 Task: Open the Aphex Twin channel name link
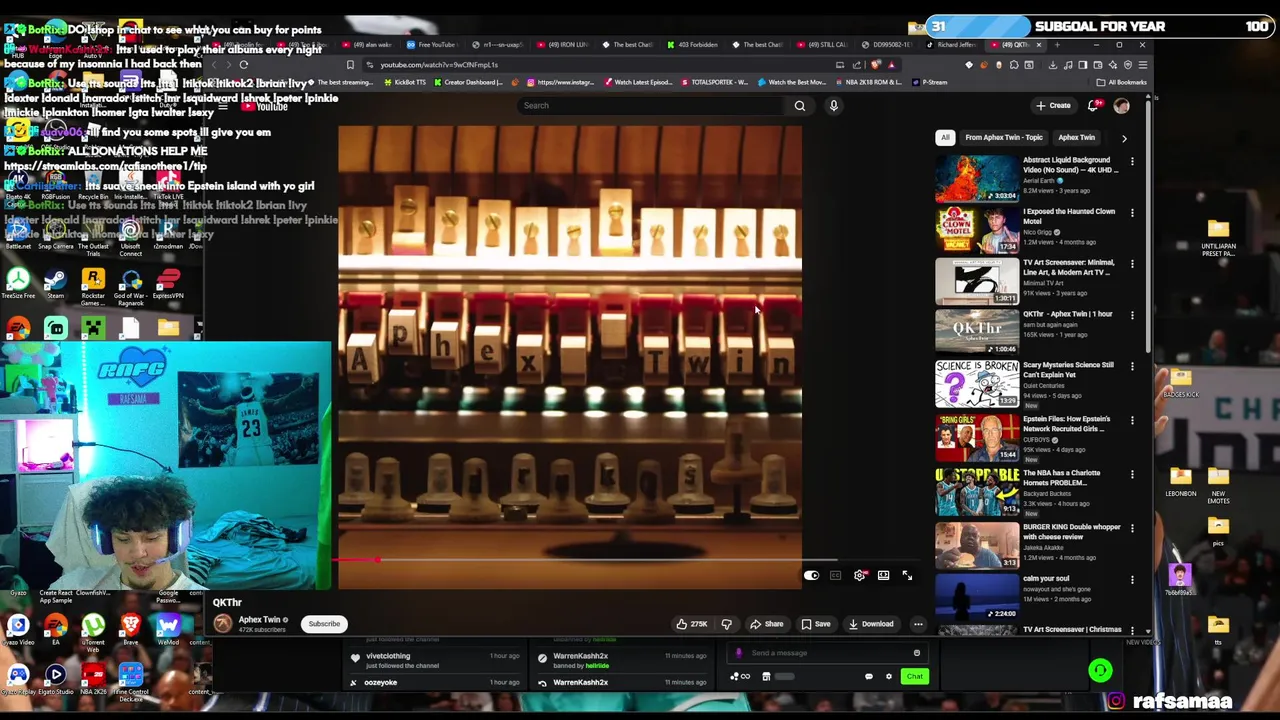259,620
